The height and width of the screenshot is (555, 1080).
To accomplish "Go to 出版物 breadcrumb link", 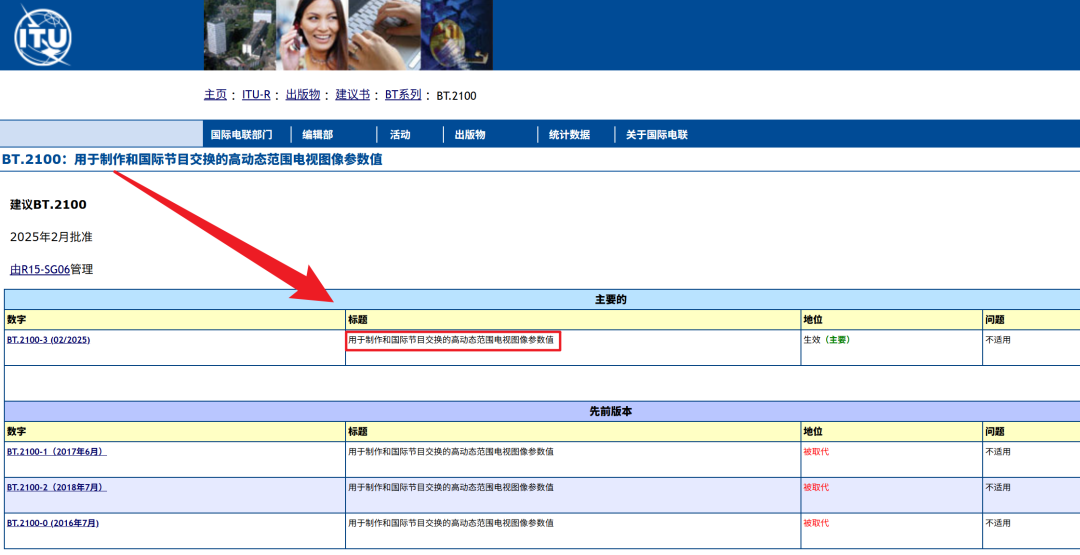I will pyautogui.click(x=303, y=95).
